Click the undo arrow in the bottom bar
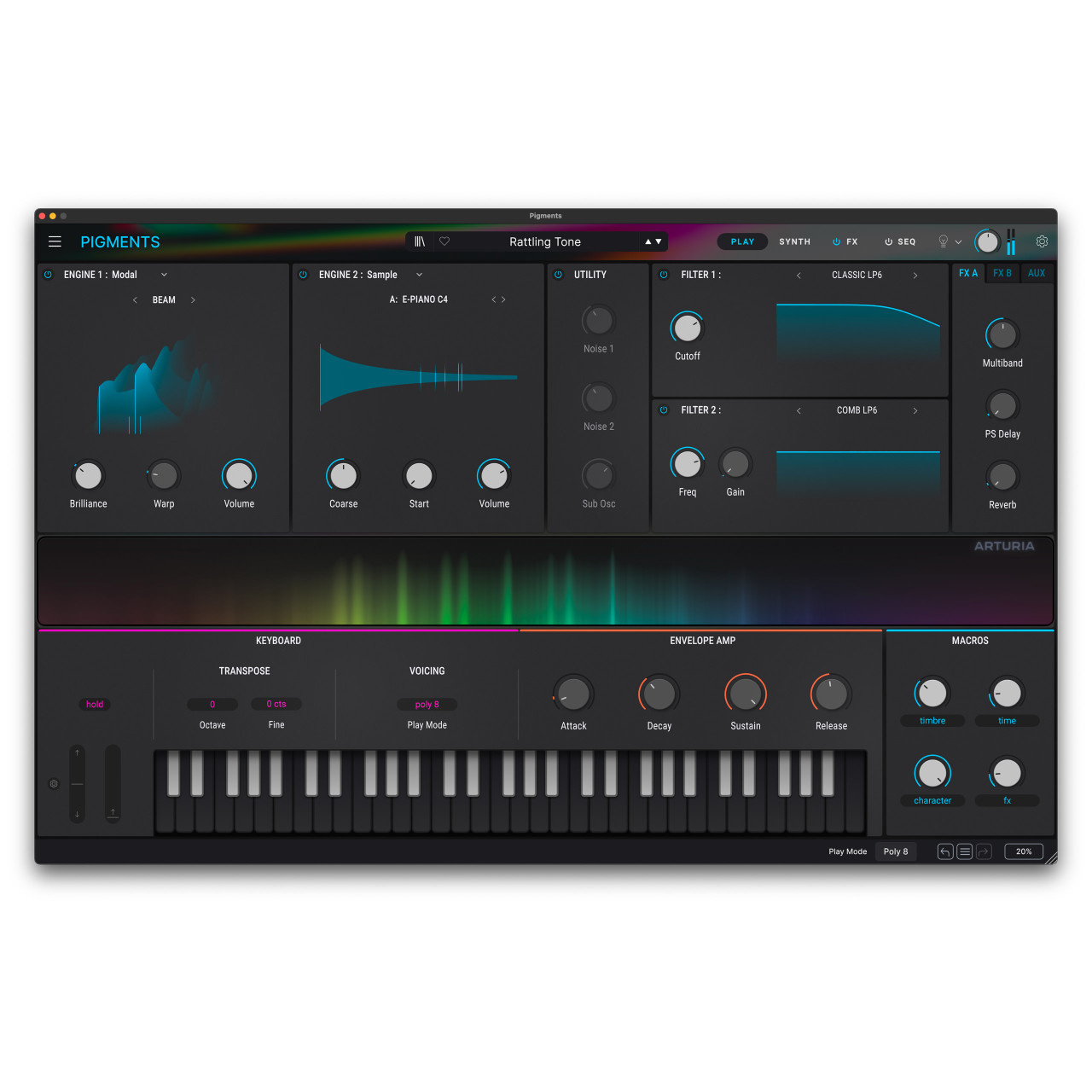The height and width of the screenshot is (1092, 1092). pos(944,851)
